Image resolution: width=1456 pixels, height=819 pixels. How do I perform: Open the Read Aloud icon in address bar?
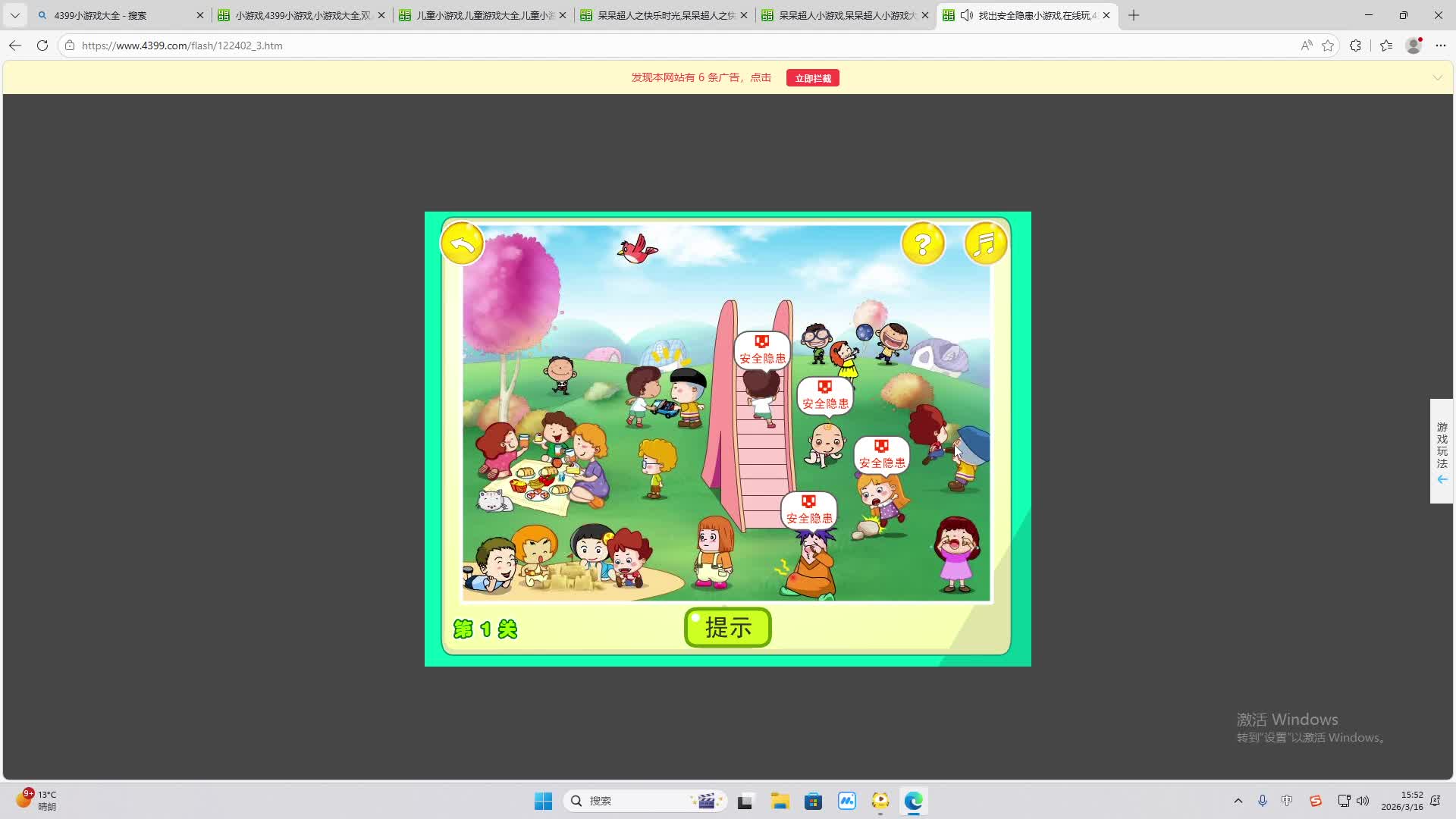[x=1306, y=45]
